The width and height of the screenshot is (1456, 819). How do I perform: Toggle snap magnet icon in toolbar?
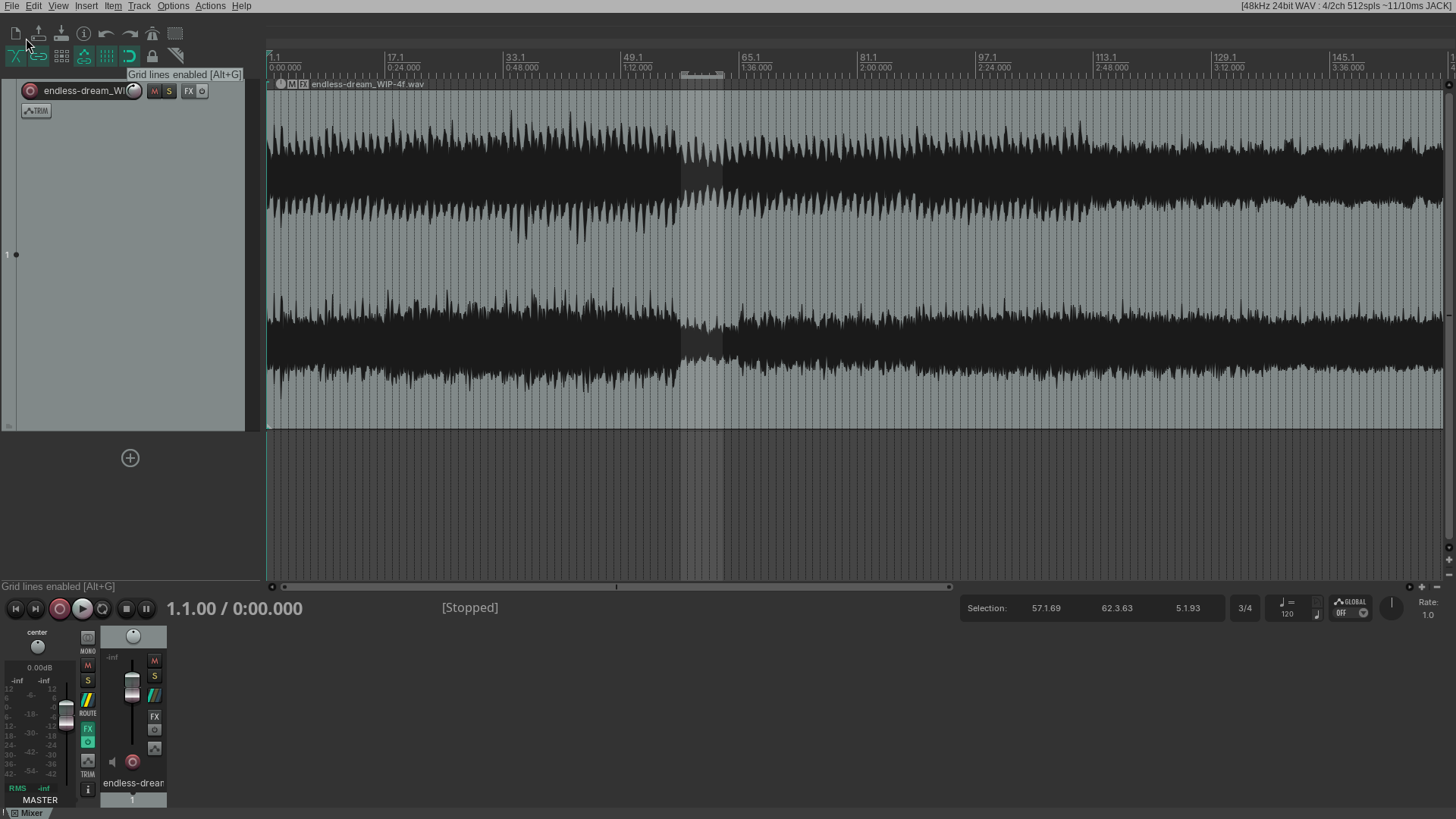coord(130,56)
